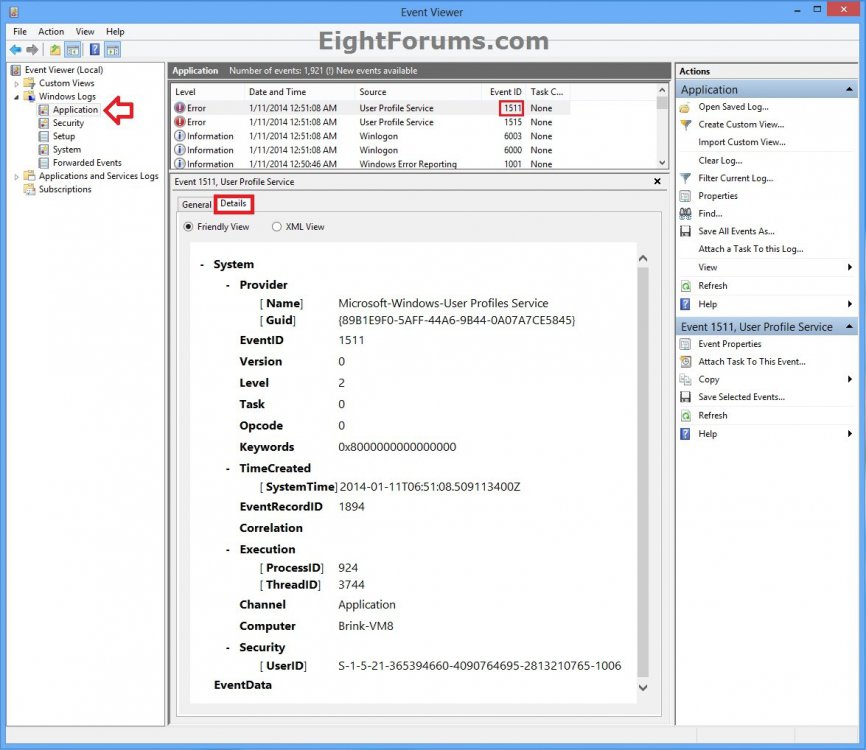Click the Security log icon in tree

coord(44,123)
